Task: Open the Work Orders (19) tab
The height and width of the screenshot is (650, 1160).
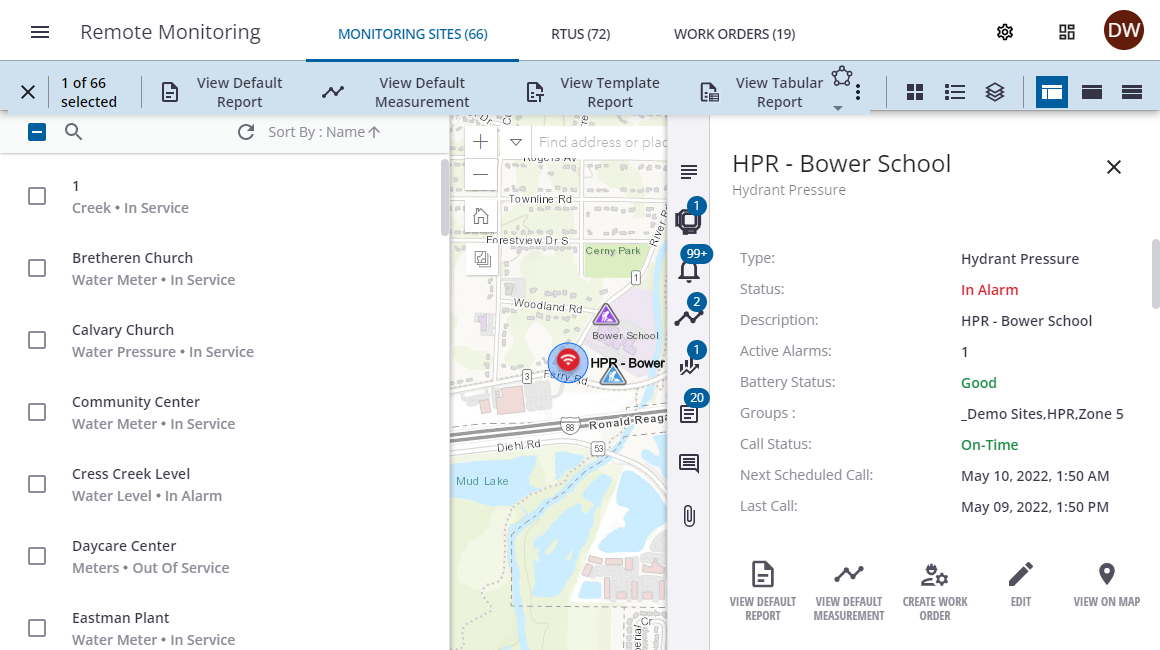Action: click(x=734, y=34)
